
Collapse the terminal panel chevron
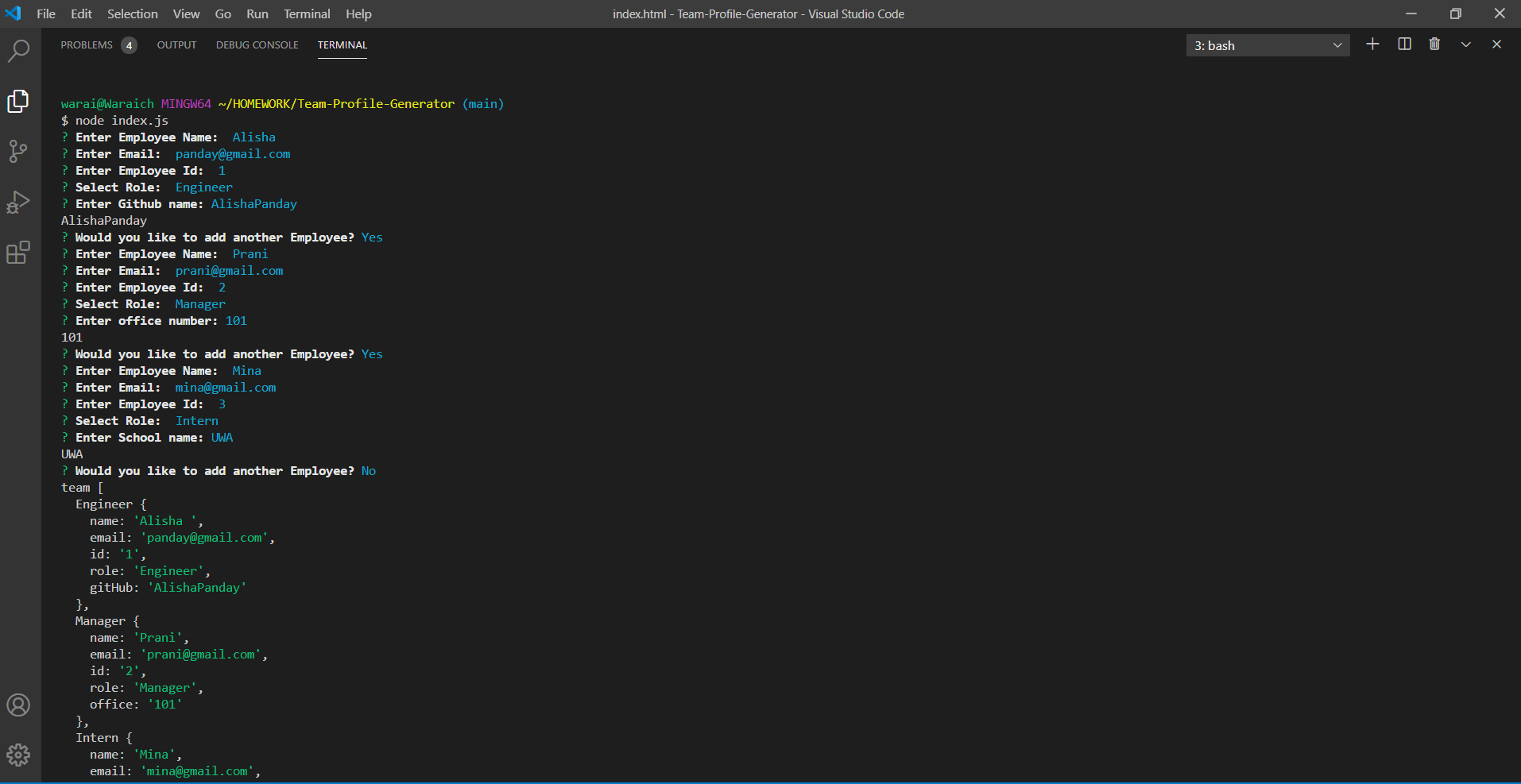point(1465,44)
